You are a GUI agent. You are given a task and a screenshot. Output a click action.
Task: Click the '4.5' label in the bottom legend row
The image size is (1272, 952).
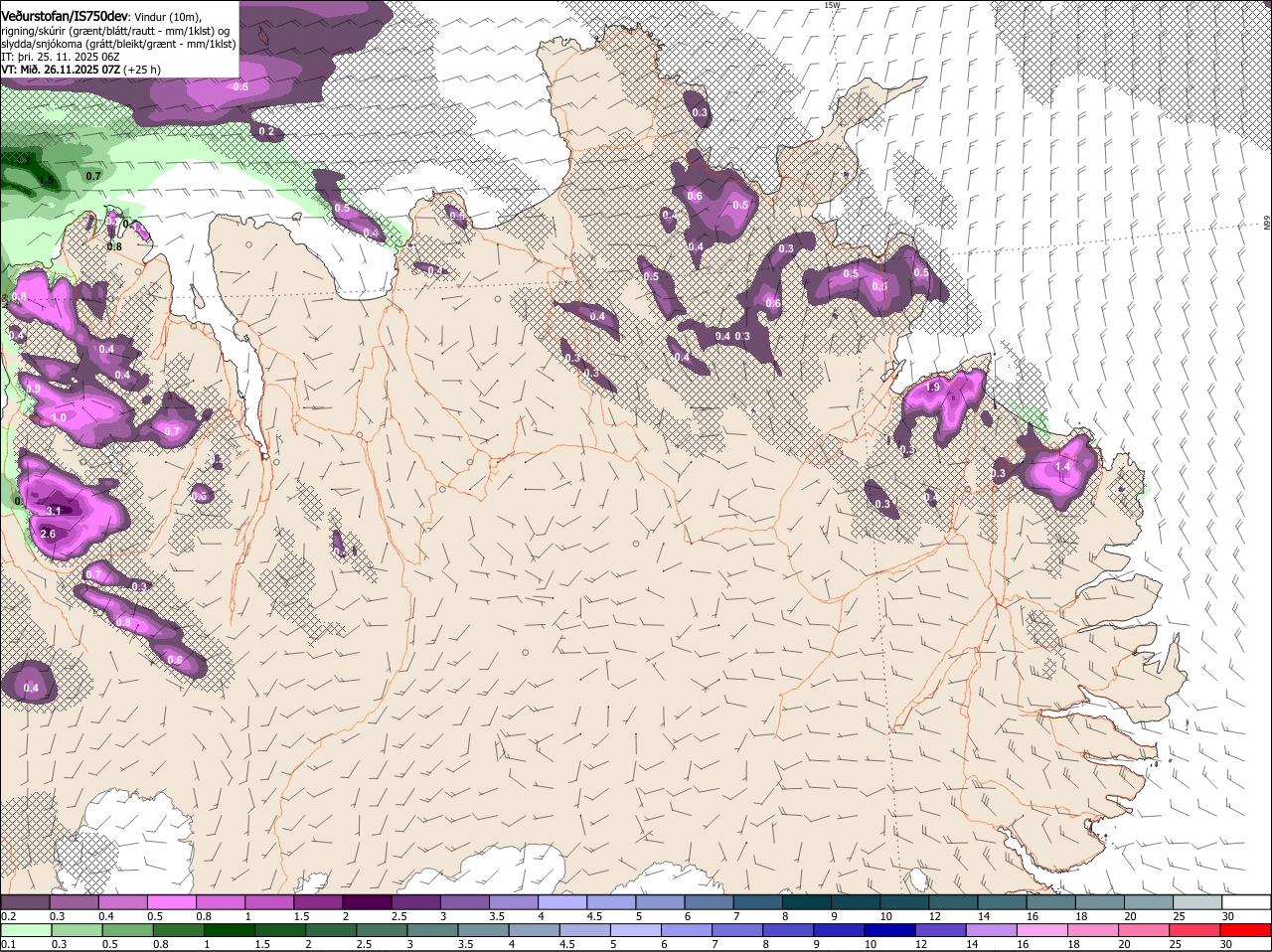(x=566, y=944)
